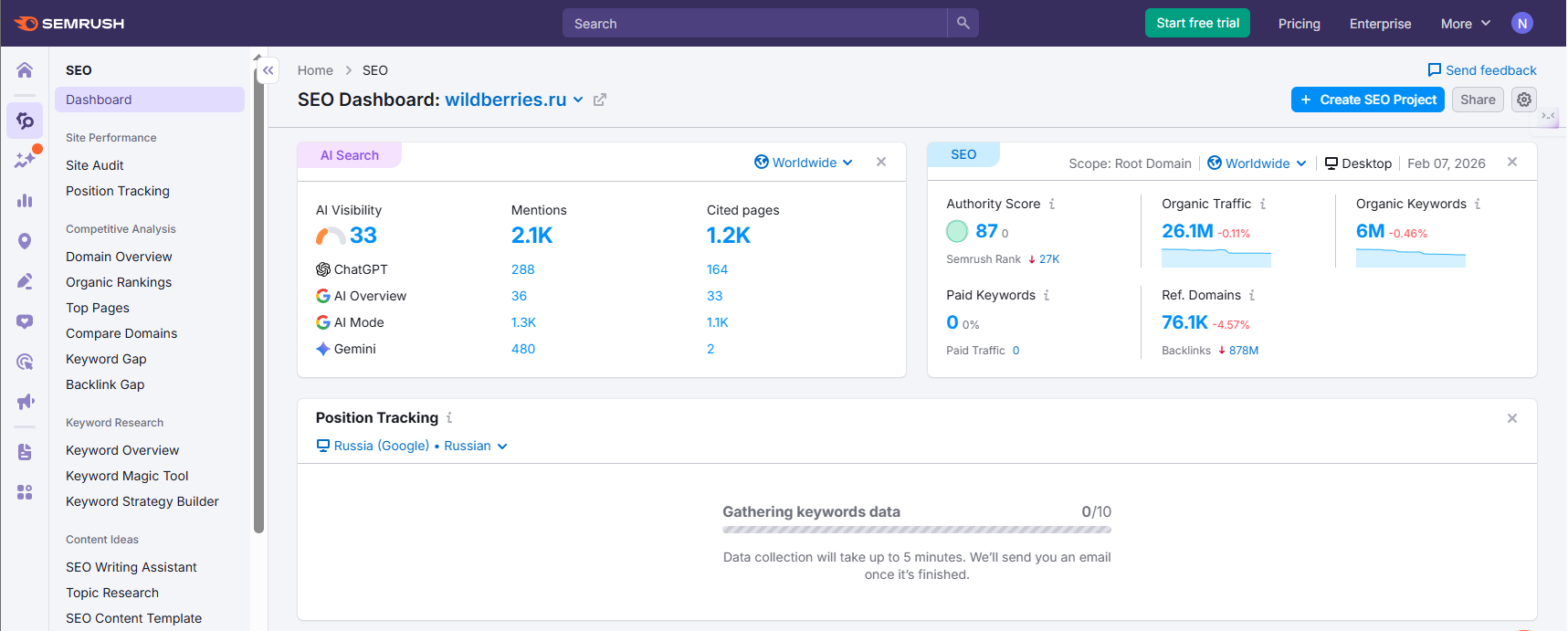Viewport: 1568px width, 631px height.
Task: Click the Local location pin sidebar icon
Action: [x=25, y=241]
